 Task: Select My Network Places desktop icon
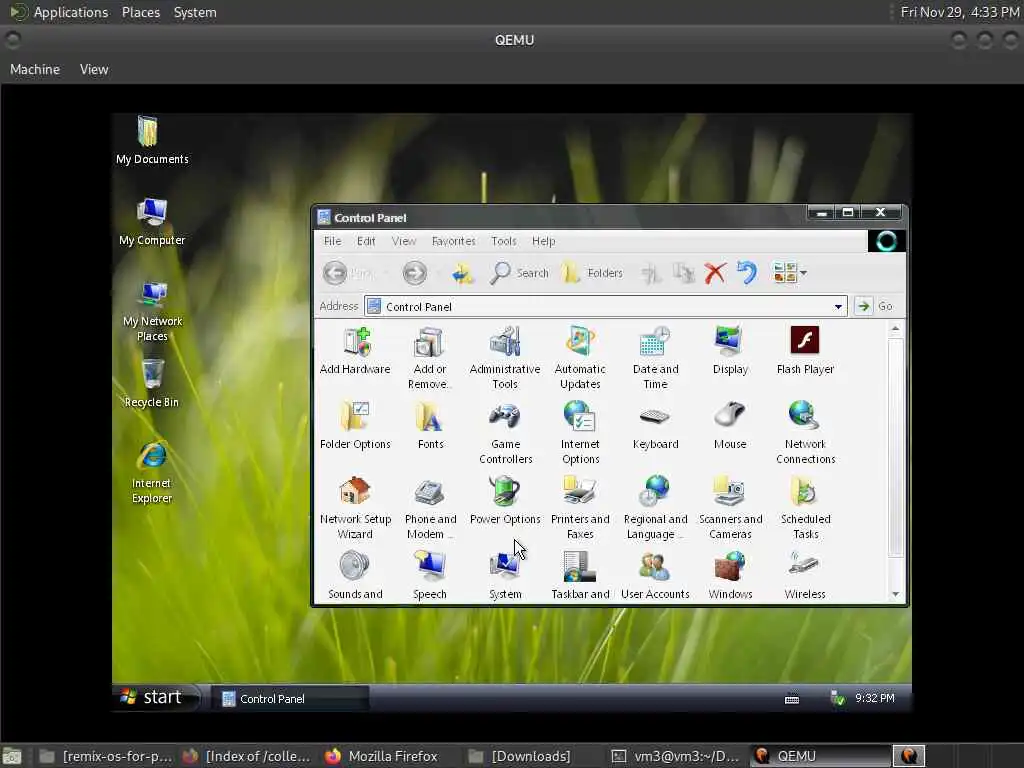(152, 311)
